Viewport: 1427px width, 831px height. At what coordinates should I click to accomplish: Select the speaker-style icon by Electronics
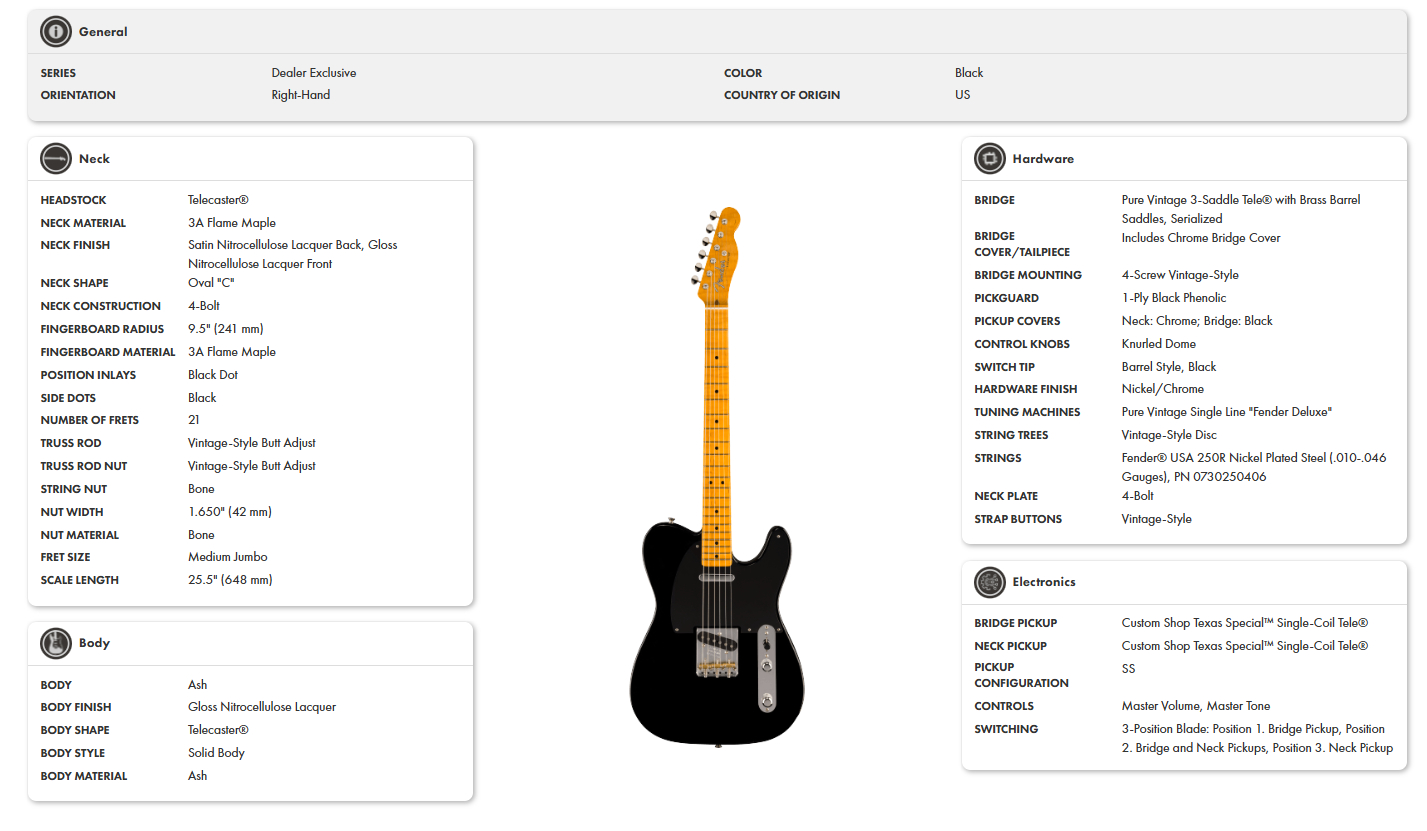point(989,582)
